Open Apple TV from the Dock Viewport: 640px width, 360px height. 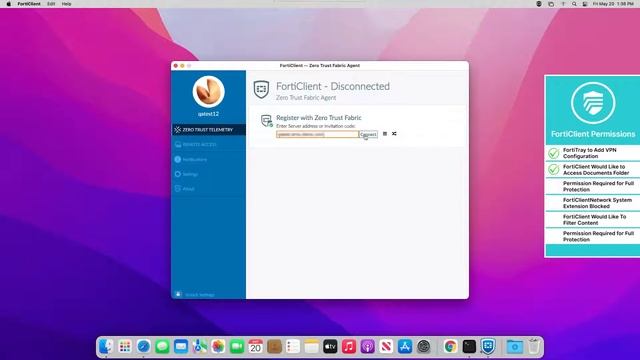tap(330, 347)
